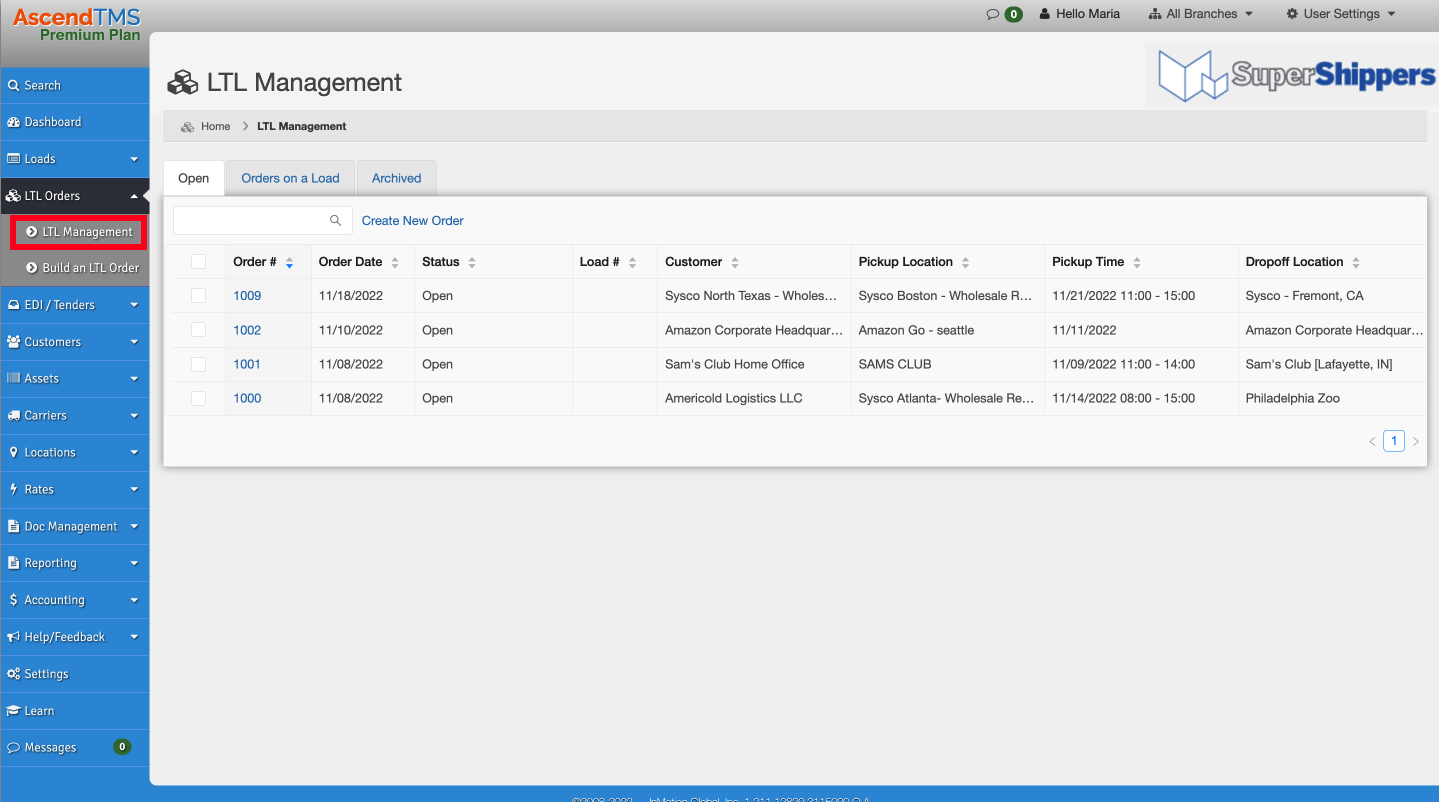The image size is (1439, 802).
Task: Toggle the select-all checkbox in table header
Action: point(198,262)
